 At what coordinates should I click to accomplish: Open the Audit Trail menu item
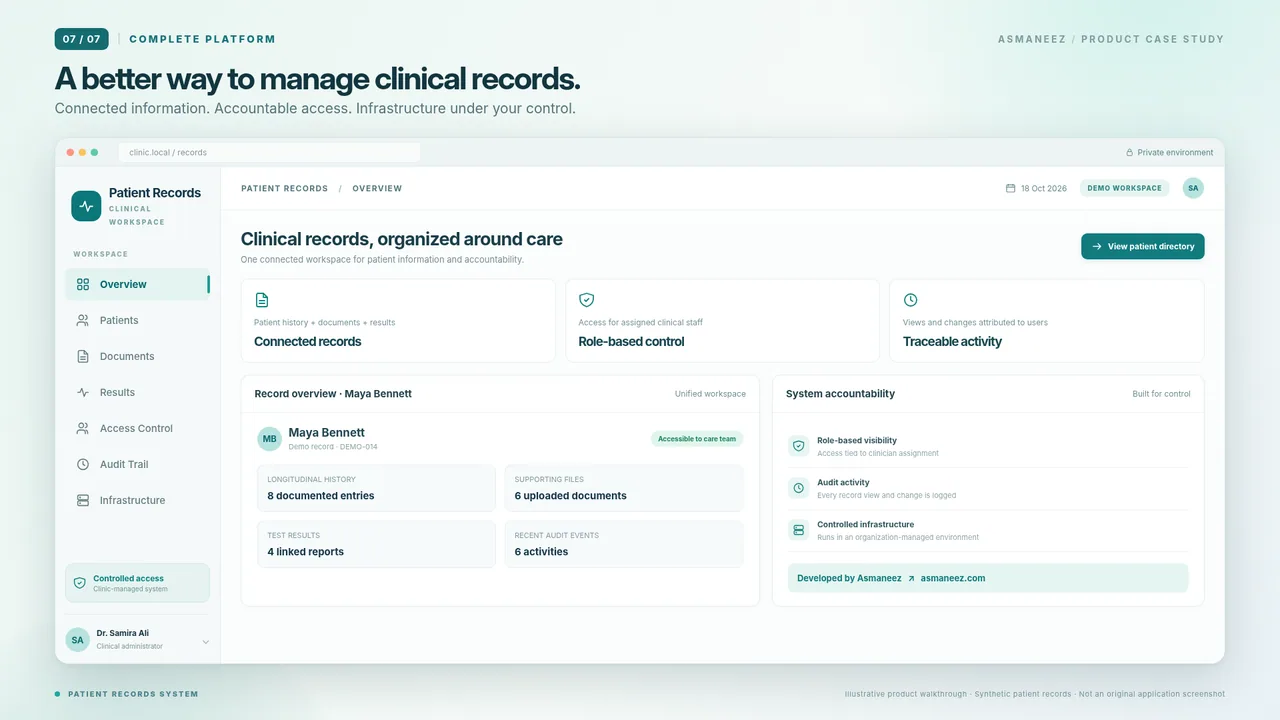(x=138, y=464)
